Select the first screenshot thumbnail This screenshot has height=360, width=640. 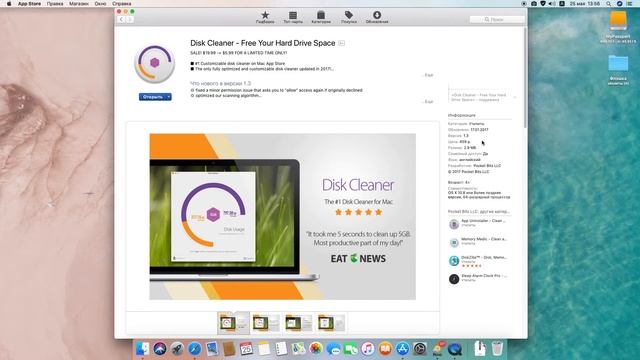(233, 323)
